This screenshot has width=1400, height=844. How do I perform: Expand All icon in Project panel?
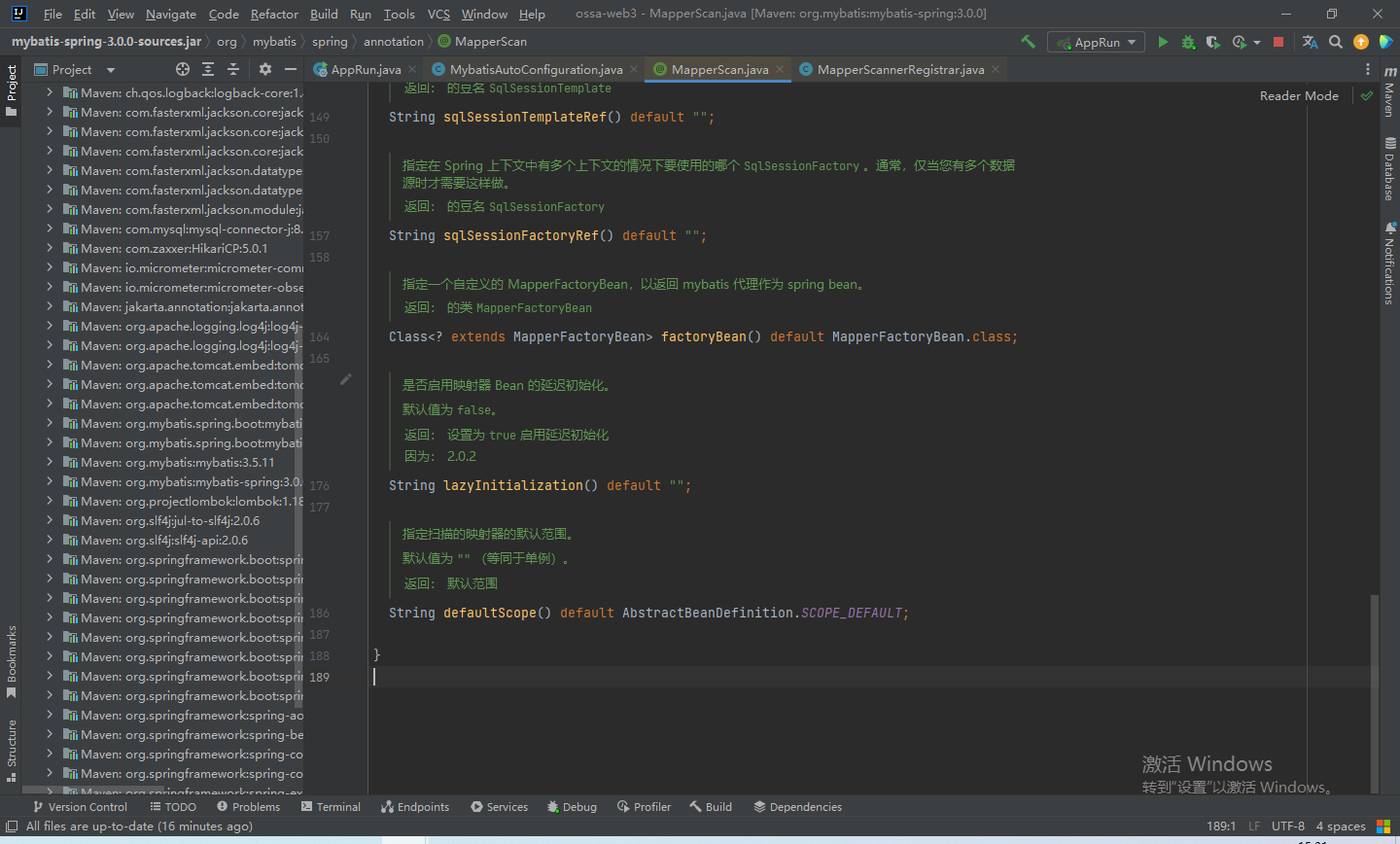(208, 69)
